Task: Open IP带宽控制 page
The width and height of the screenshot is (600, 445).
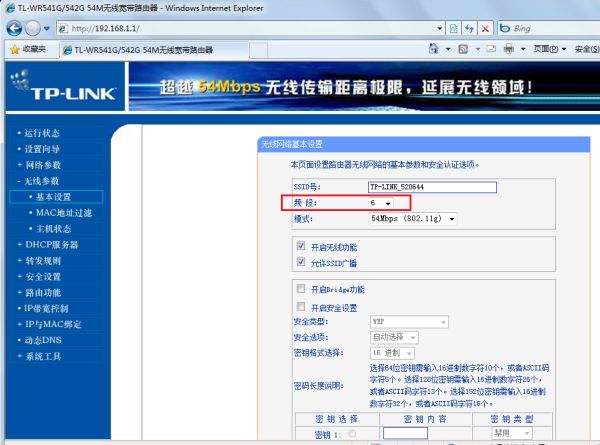Action: [x=46, y=308]
